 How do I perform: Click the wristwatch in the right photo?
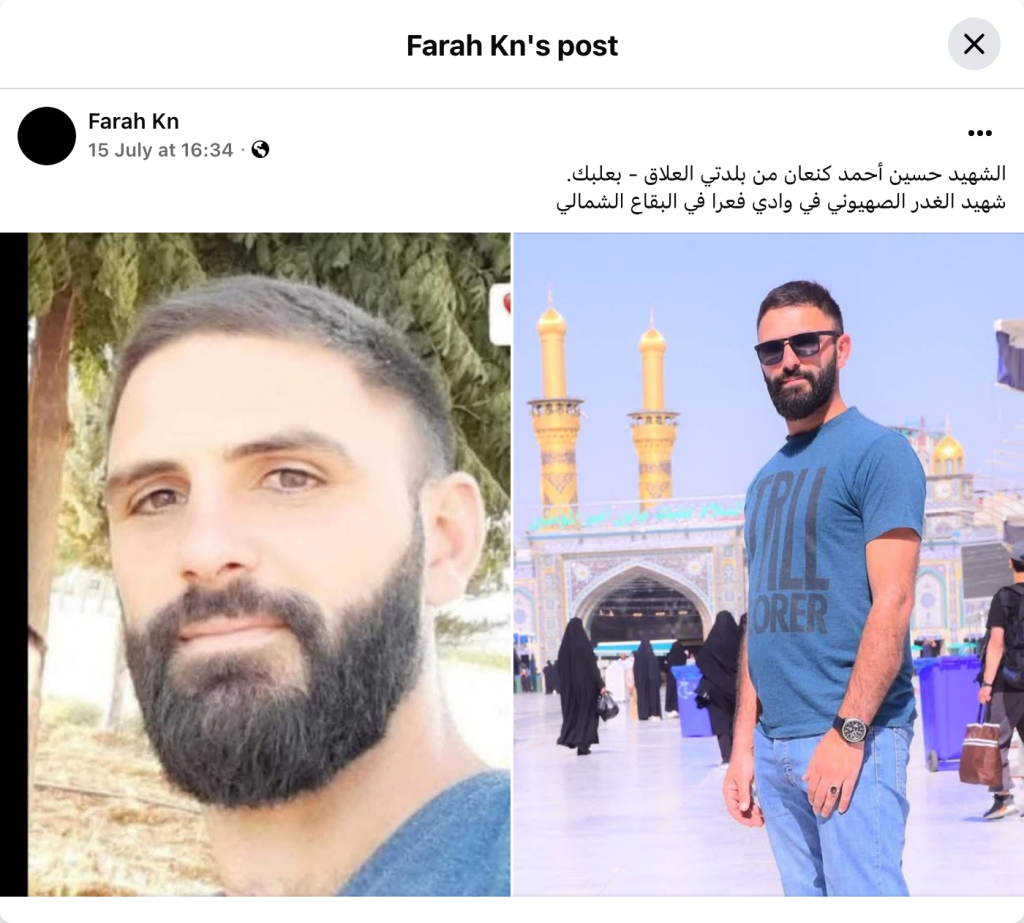point(852,728)
